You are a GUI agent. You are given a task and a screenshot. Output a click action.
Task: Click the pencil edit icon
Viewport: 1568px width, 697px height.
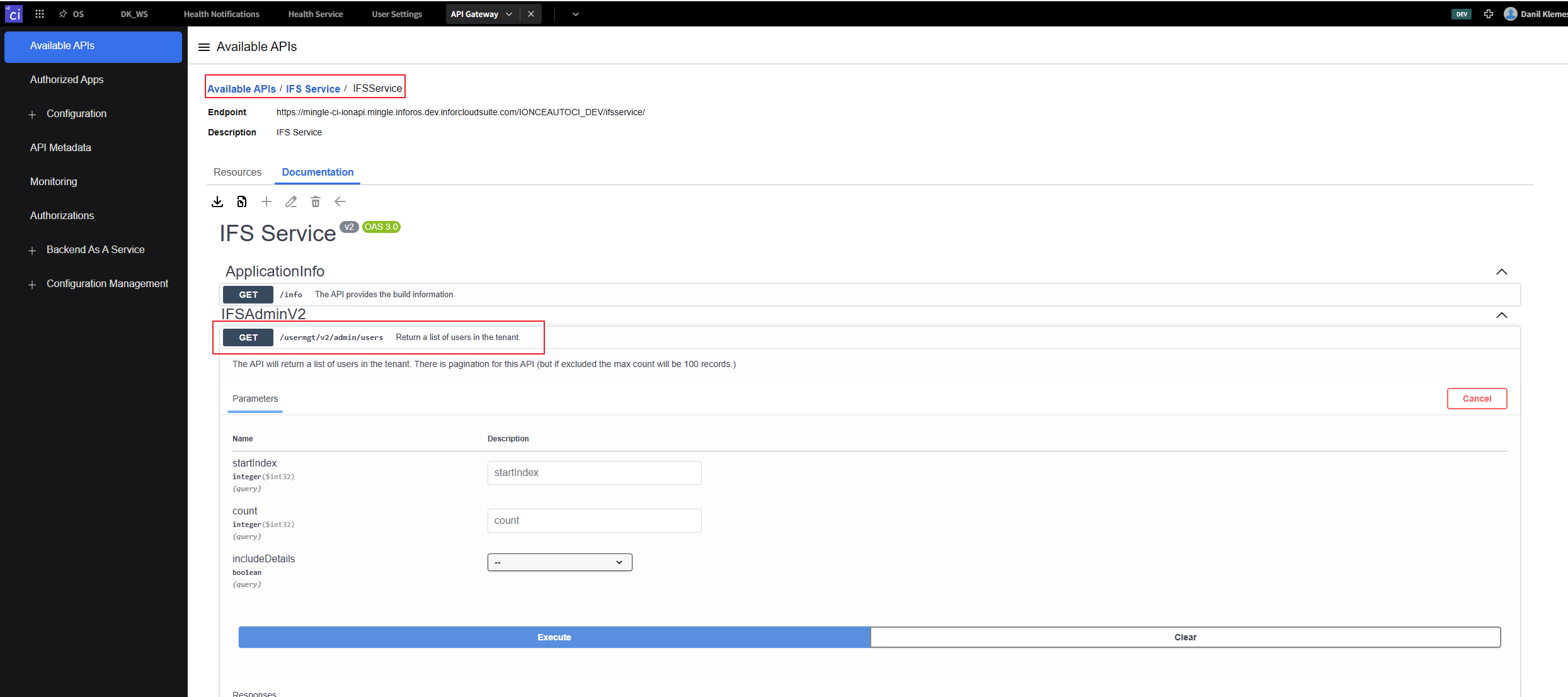290,201
